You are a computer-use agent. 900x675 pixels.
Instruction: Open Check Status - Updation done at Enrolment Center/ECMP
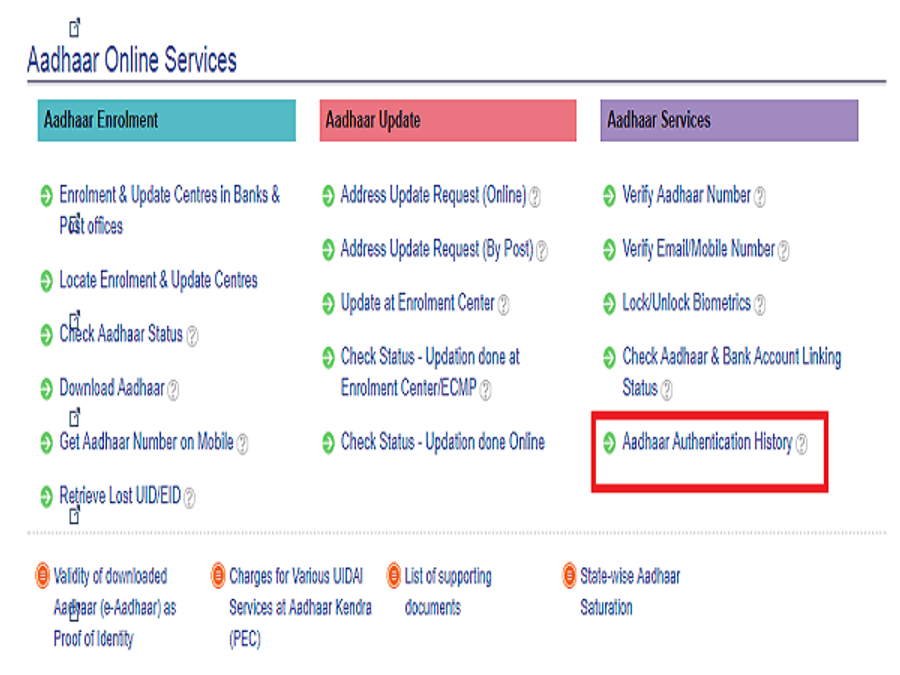[430, 371]
